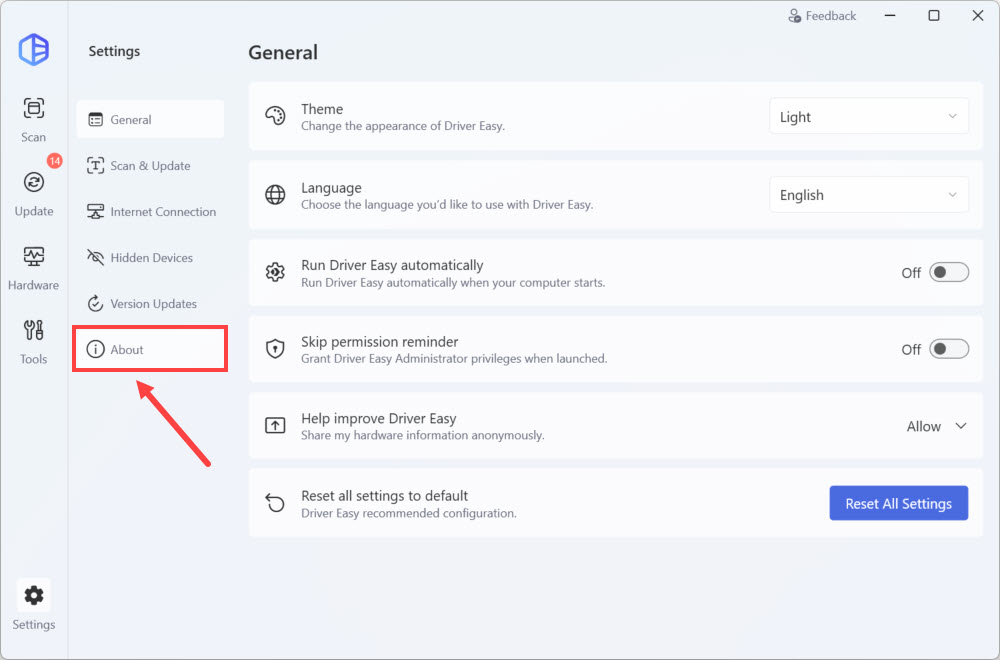Open the Scan section icon
This screenshot has width=1000, height=660.
(x=34, y=109)
